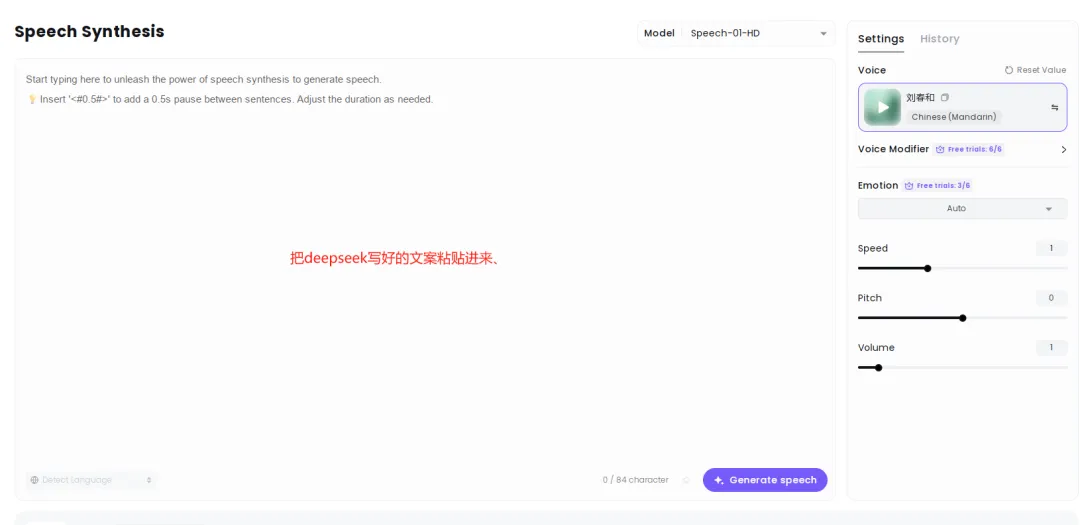The image size is (1080, 525).
Task: Play the 刘春和 voice preview
Action: pyautogui.click(x=882, y=107)
